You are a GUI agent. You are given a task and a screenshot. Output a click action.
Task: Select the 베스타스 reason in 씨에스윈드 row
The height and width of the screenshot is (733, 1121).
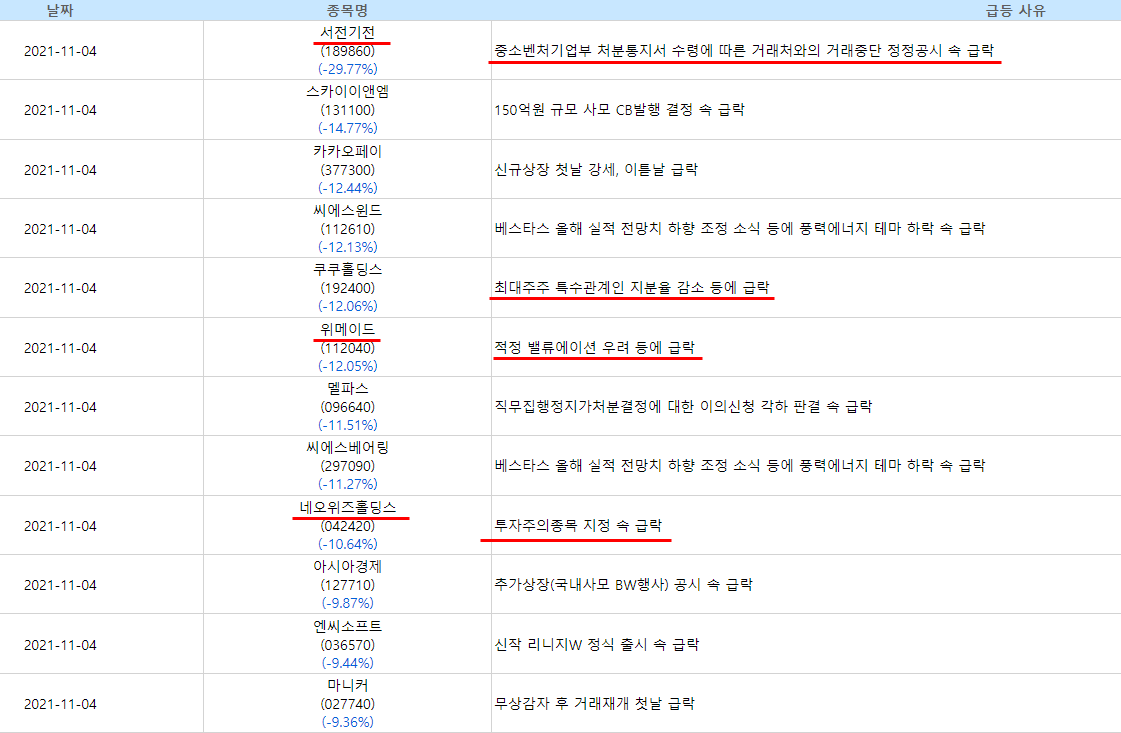pyautogui.click(x=740, y=229)
